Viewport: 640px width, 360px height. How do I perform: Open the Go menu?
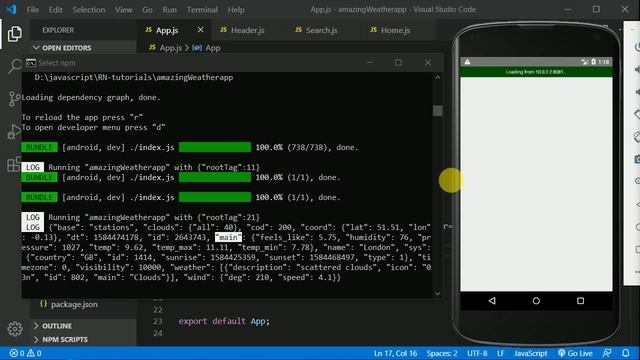coord(147,9)
